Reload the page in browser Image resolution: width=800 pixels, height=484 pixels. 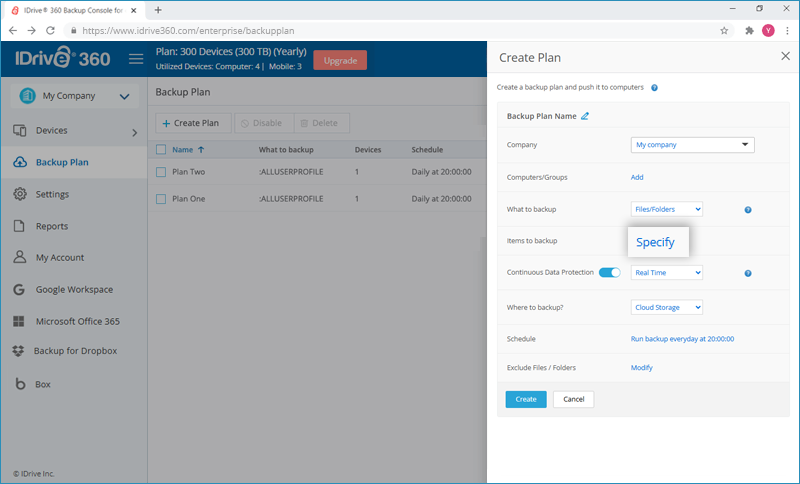coord(54,31)
